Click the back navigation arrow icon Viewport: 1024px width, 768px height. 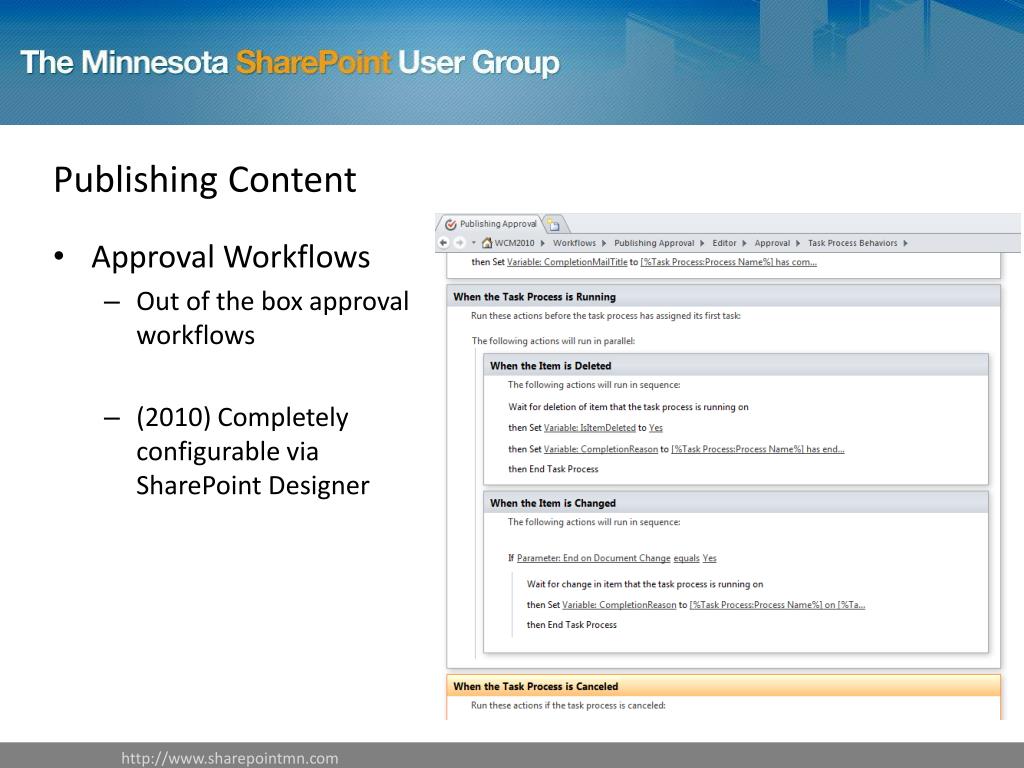point(444,243)
